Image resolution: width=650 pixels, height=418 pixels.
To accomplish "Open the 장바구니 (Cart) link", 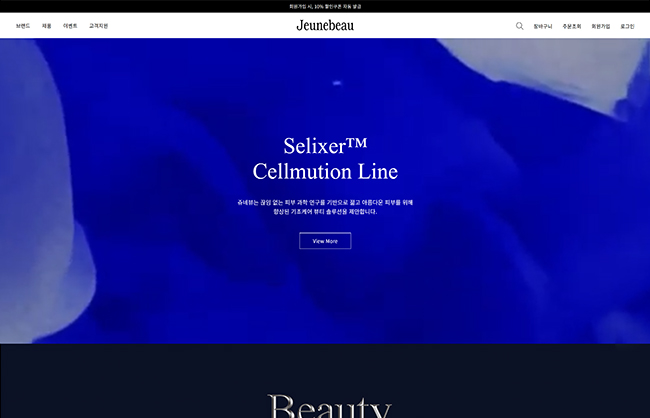I will pos(543,26).
